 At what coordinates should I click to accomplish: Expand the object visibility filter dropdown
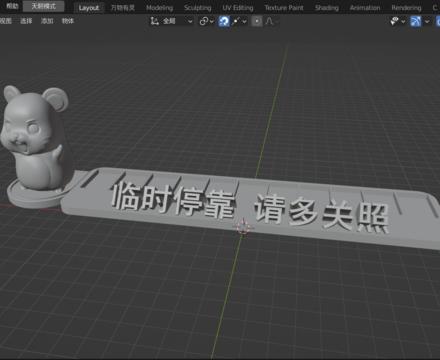403,22
